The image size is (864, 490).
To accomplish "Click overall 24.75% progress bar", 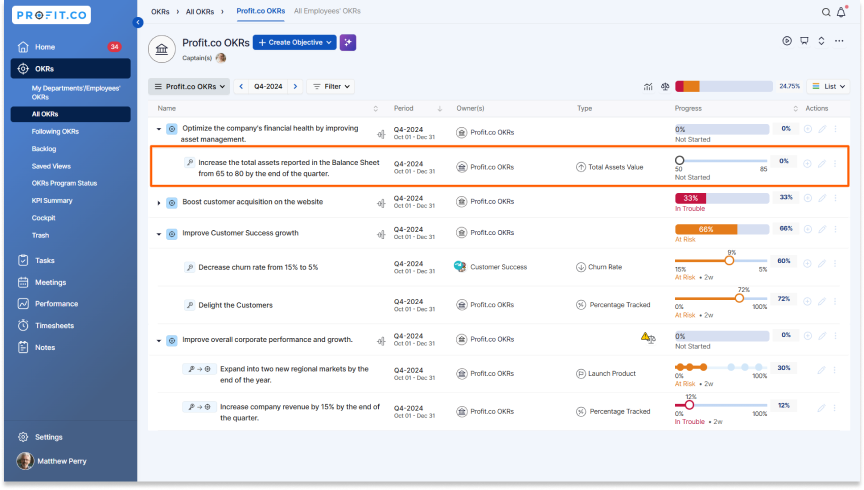I will (x=723, y=87).
